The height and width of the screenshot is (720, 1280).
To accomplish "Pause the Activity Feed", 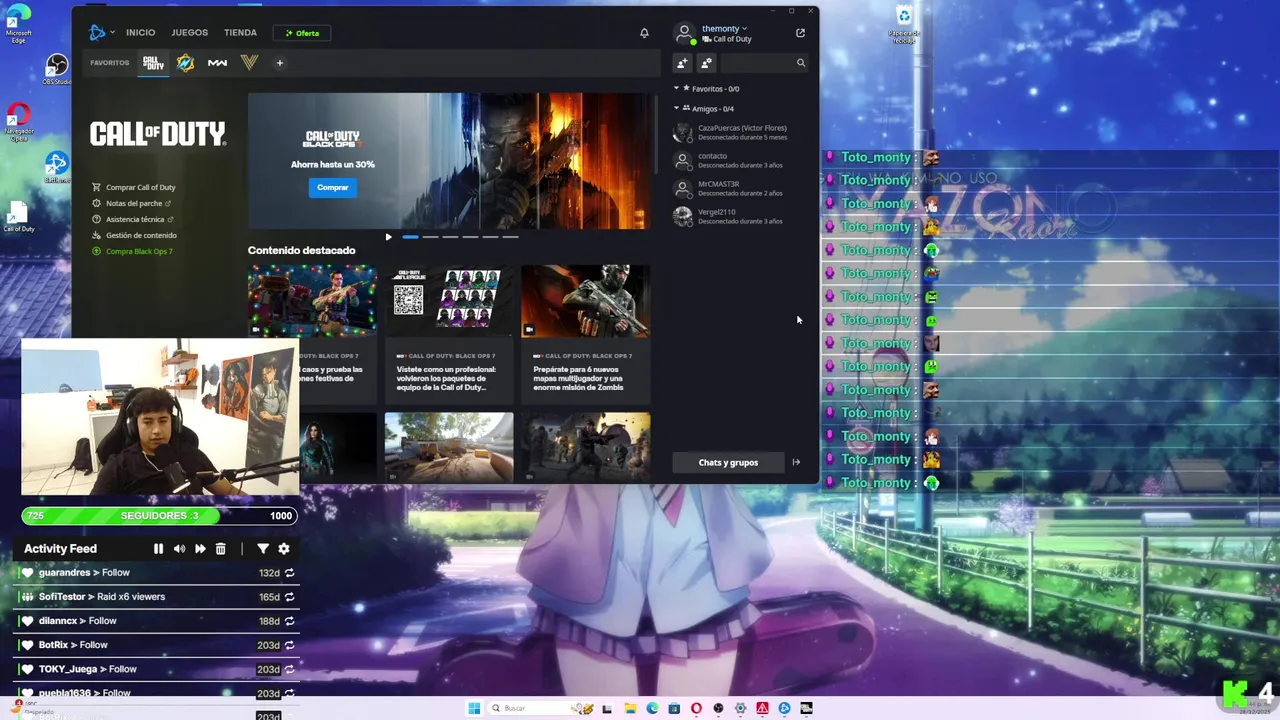I will pos(158,549).
